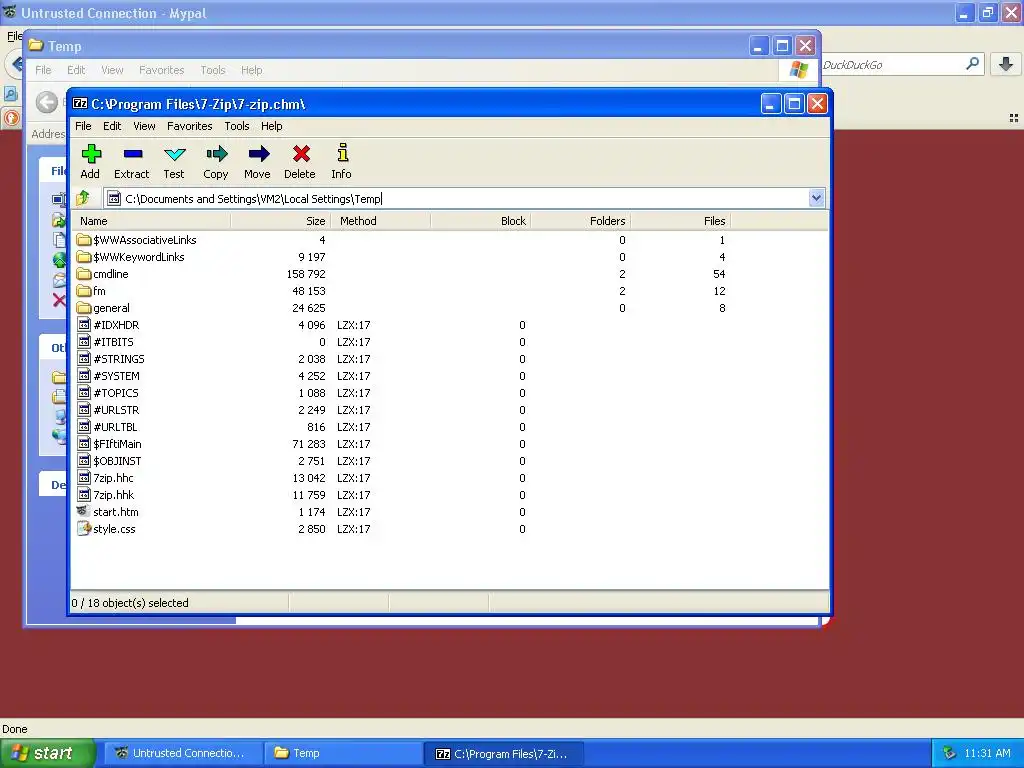The width and height of the screenshot is (1024, 768).
Task: Select the #ITBITS file name
Action: pos(114,342)
